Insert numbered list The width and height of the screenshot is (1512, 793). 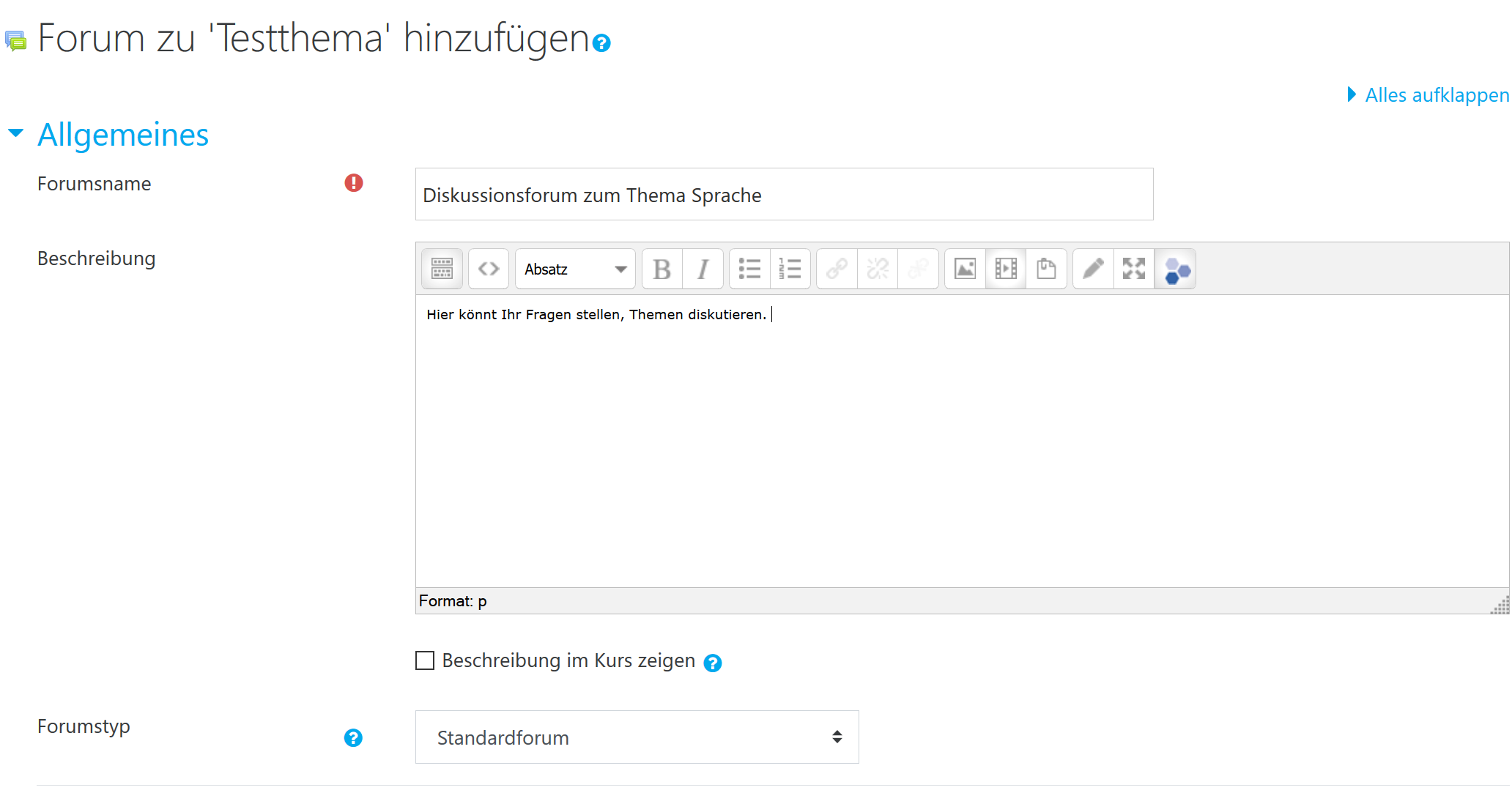pyautogui.click(x=790, y=269)
